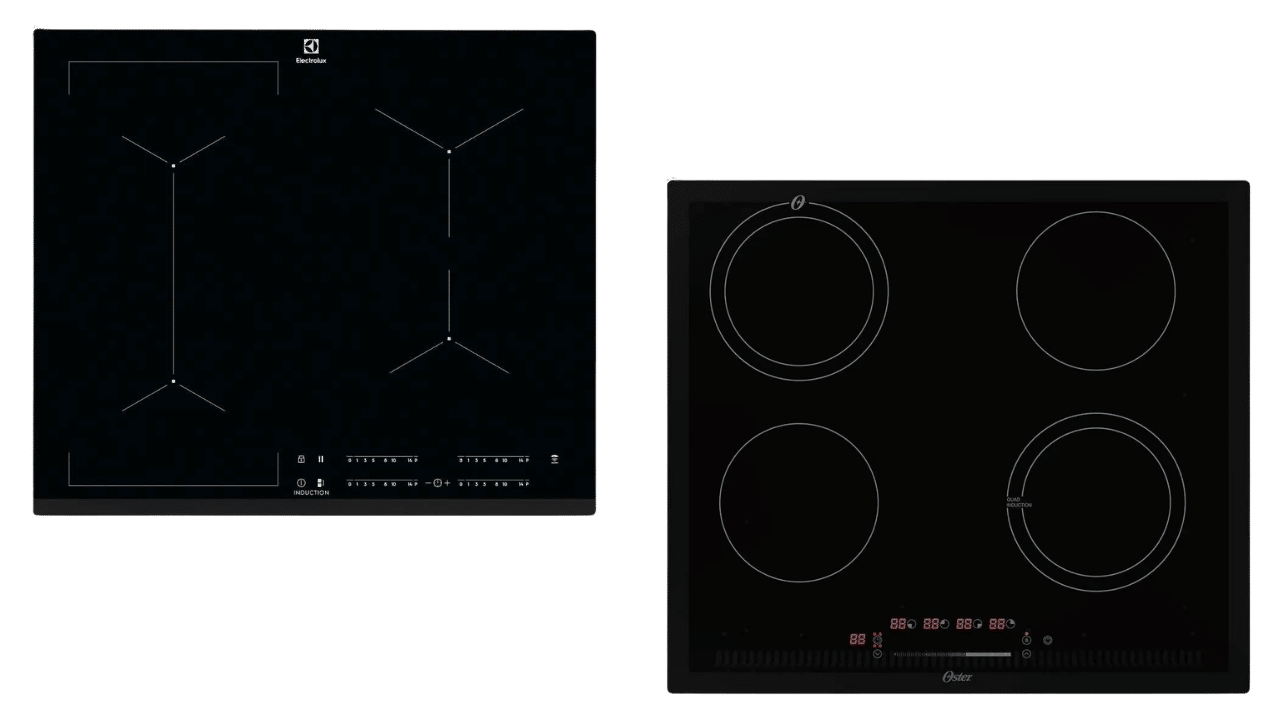Tap the timer clock icon between minus and plus
1280x720 pixels.
pyautogui.click(x=437, y=483)
